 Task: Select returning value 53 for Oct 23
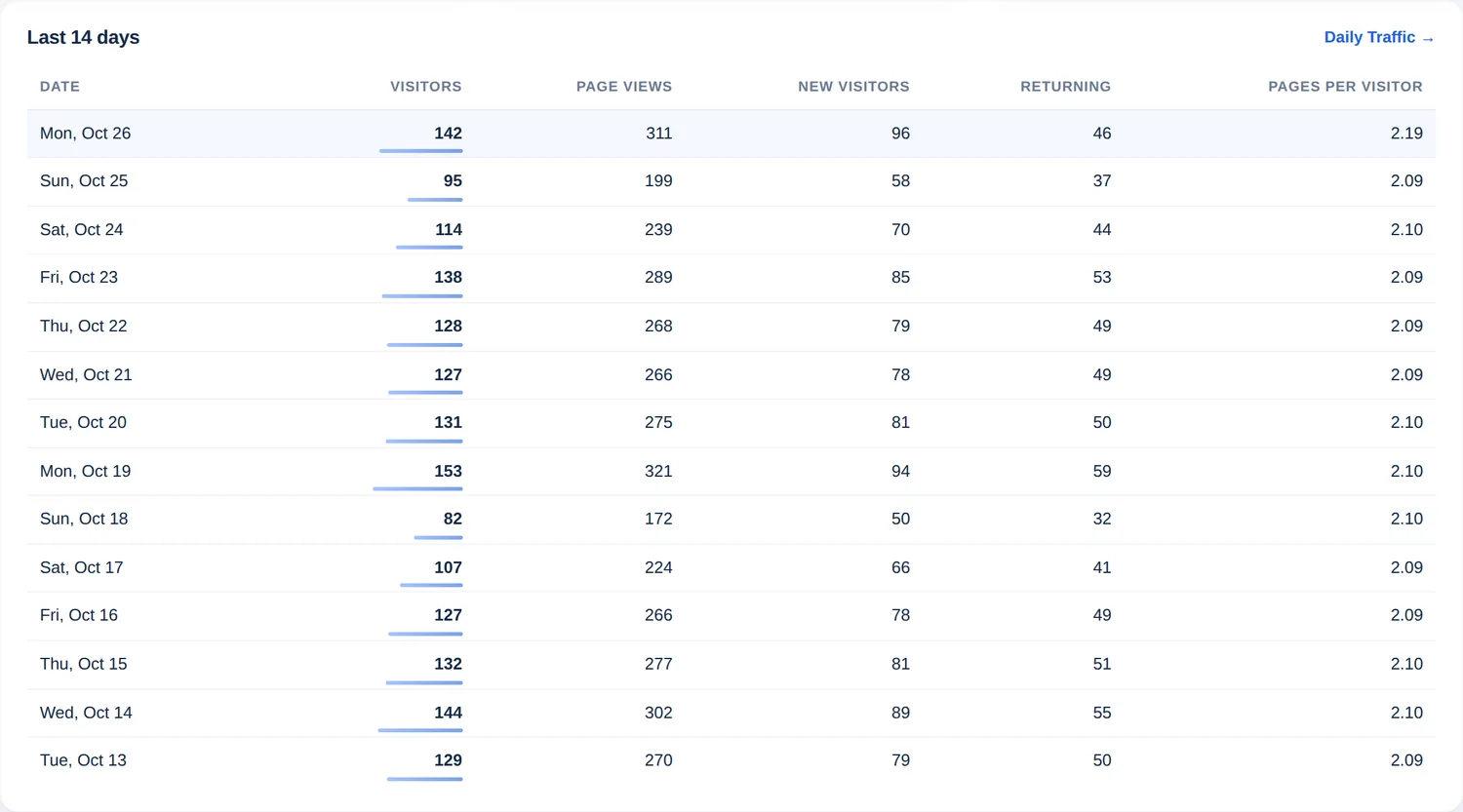point(1102,278)
